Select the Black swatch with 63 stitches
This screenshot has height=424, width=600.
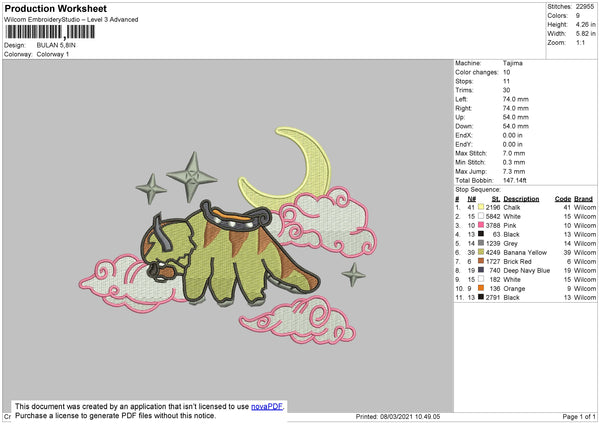[481, 234]
